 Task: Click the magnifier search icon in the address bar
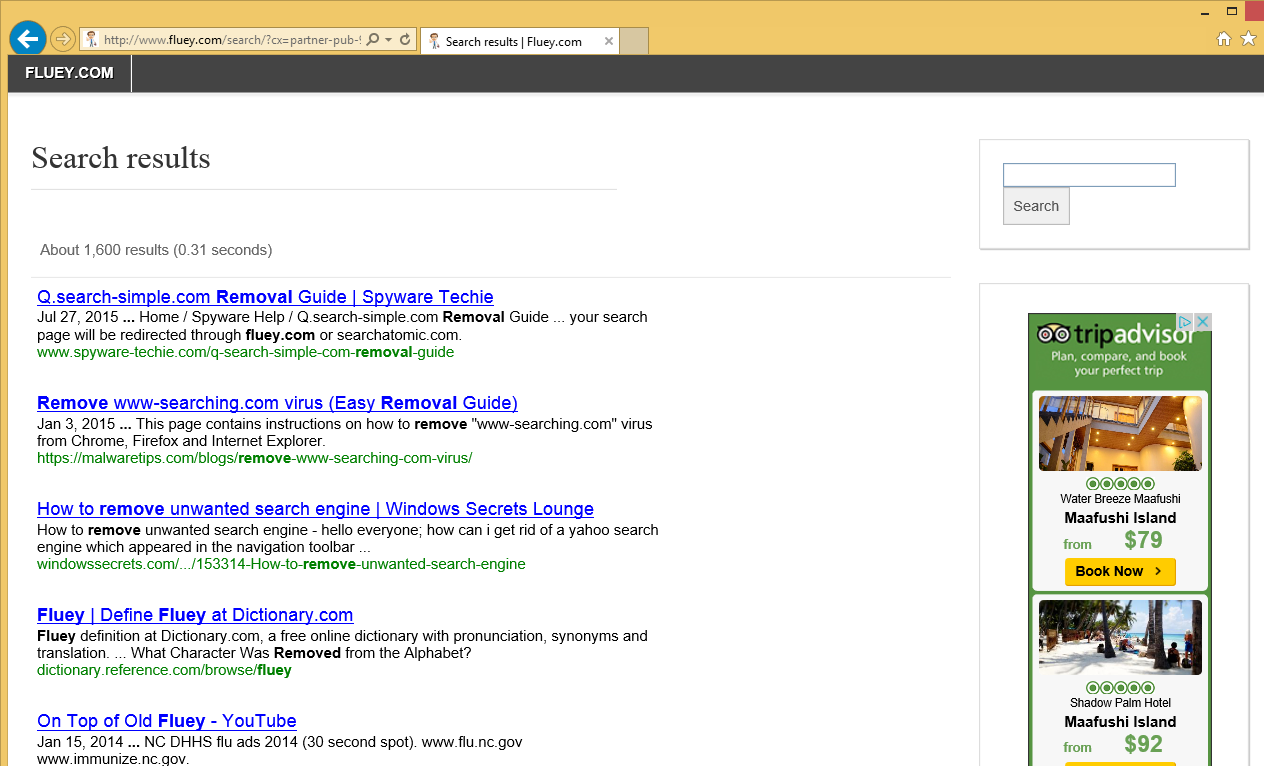coord(371,40)
